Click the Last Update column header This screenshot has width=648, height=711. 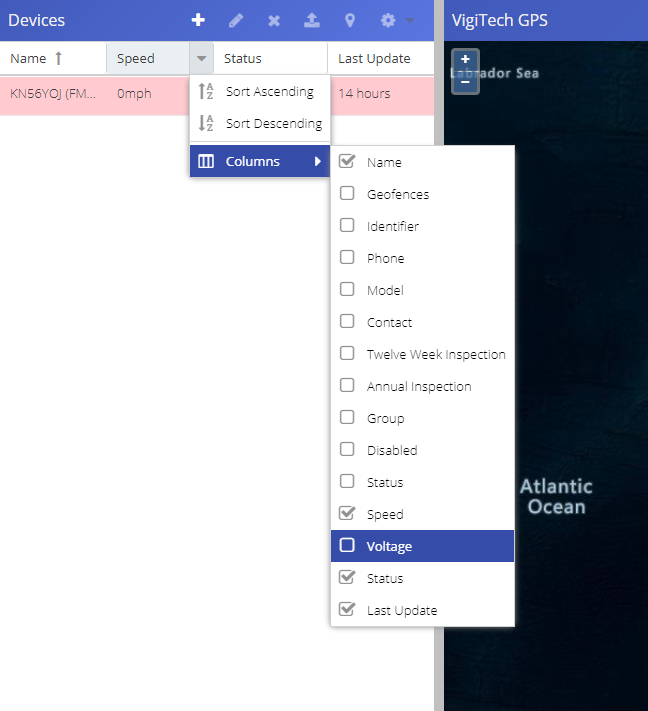[x=374, y=59]
